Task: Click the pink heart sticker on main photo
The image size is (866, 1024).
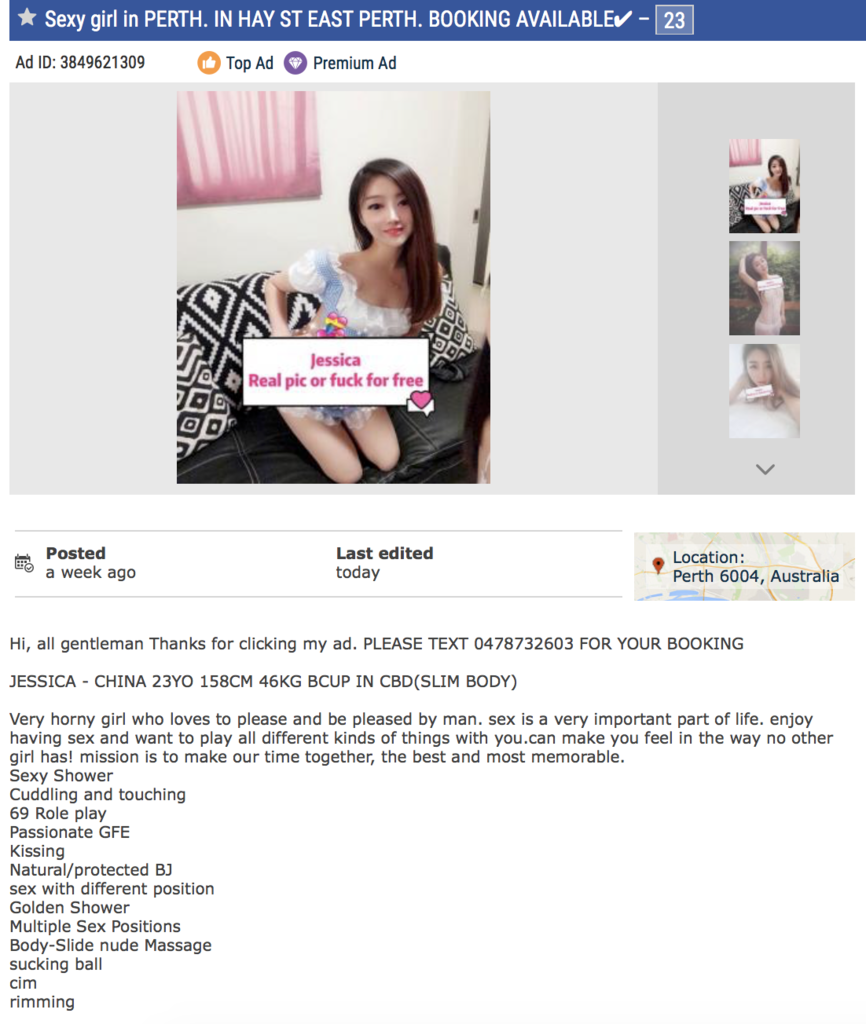Action: click(x=421, y=399)
